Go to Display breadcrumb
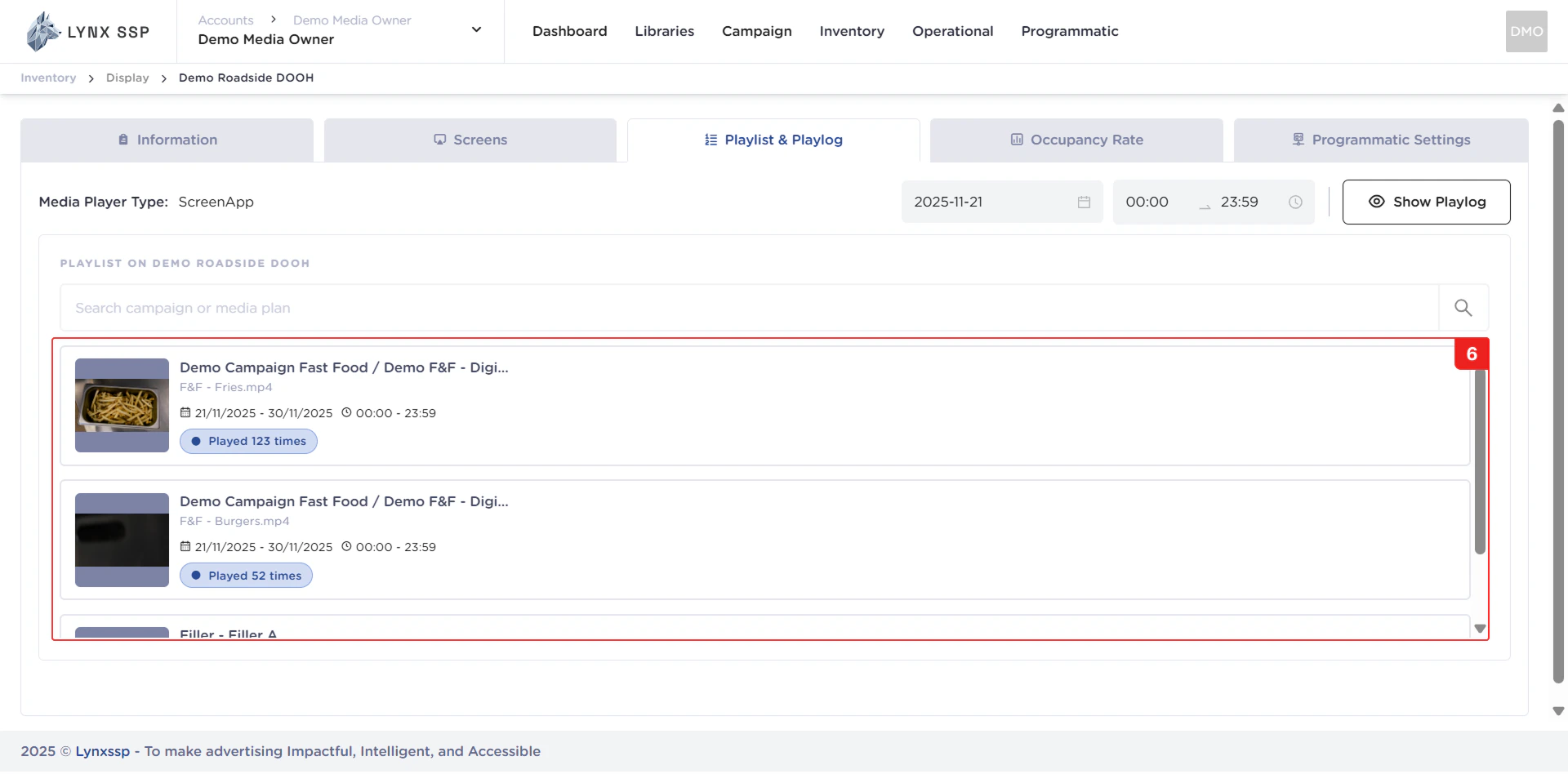Screen dimensions: 1568x774 coord(127,78)
